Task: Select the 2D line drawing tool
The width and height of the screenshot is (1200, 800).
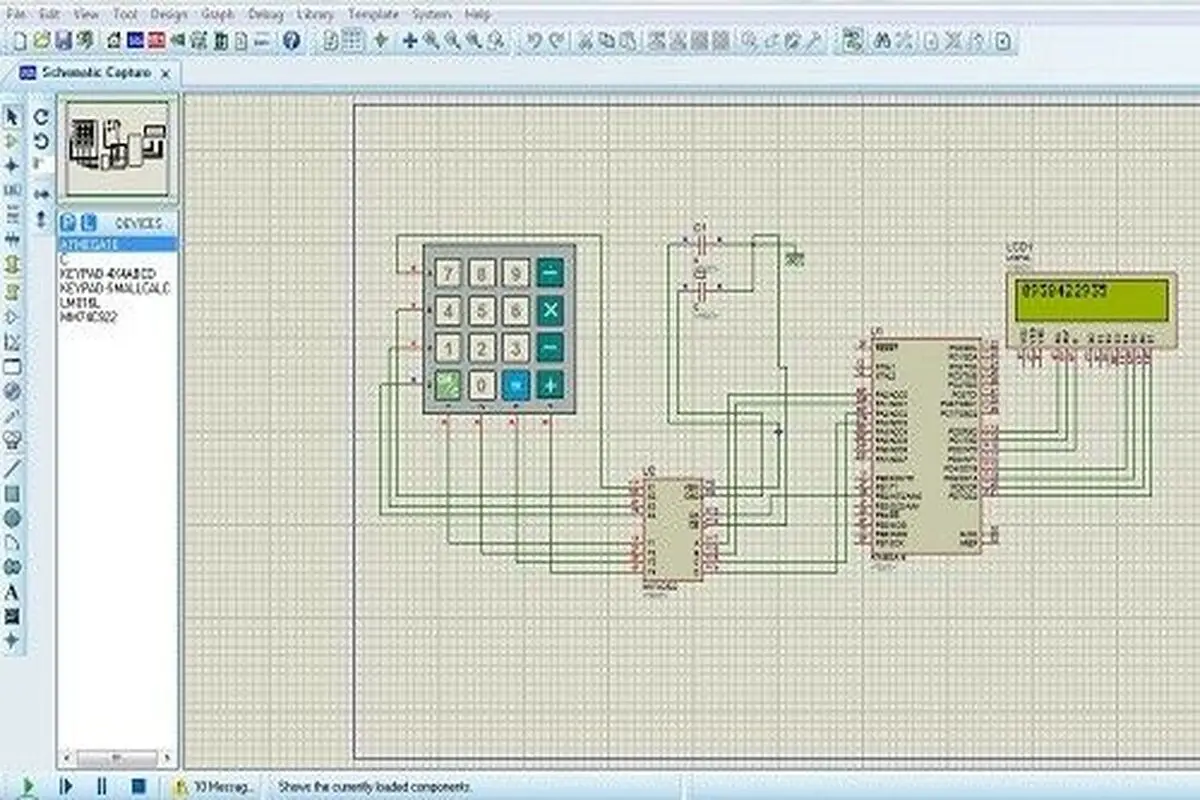Action: (x=12, y=468)
